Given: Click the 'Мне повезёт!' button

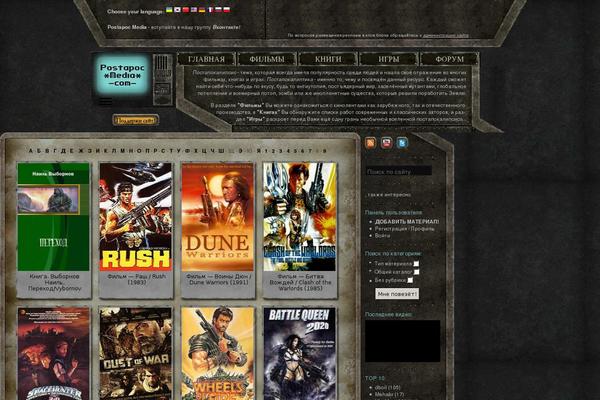Looking at the screenshot, I should [x=397, y=294].
